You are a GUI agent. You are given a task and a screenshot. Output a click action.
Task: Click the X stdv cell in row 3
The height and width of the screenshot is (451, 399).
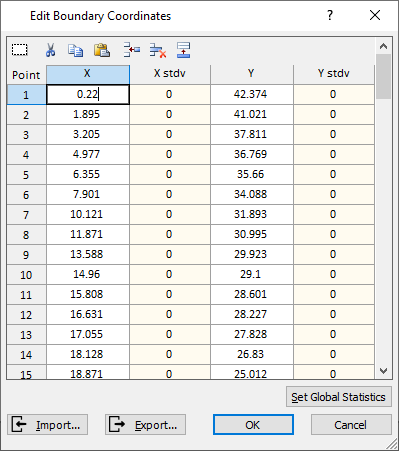[170, 134]
